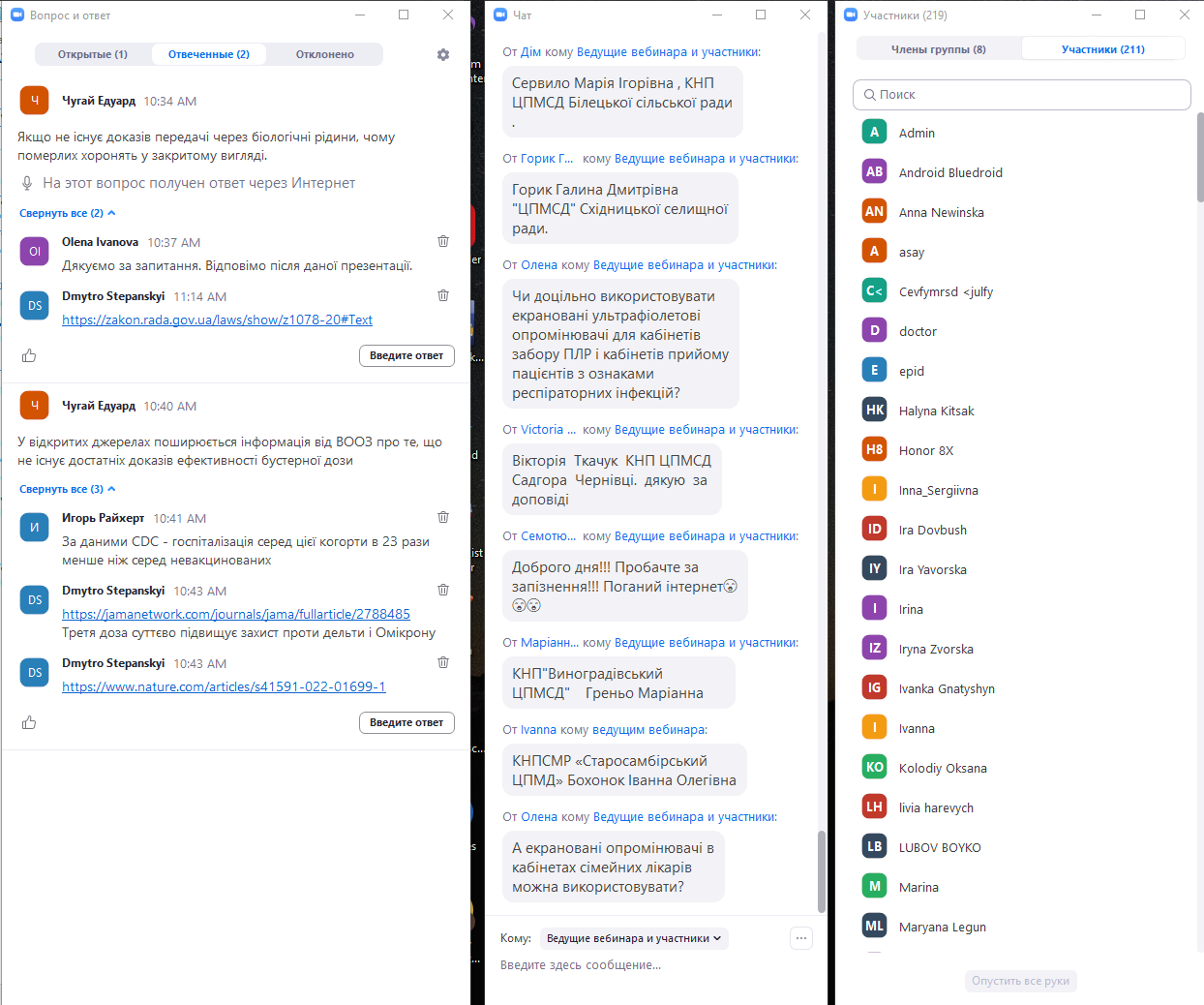Collapse all 3 answers of second question

pyautogui.click(x=67, y=489)
